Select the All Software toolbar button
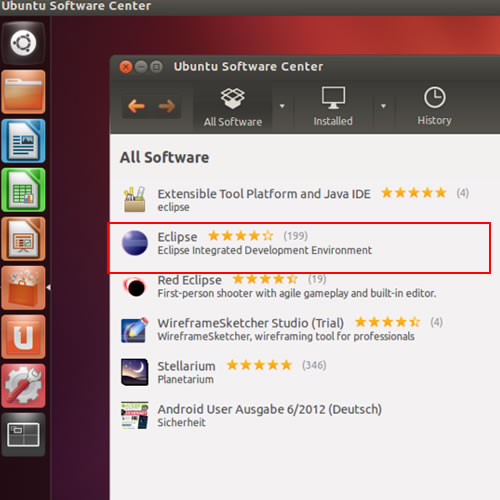Image resolution: width=500 pixels, height=500 pixels. (233, 107)
